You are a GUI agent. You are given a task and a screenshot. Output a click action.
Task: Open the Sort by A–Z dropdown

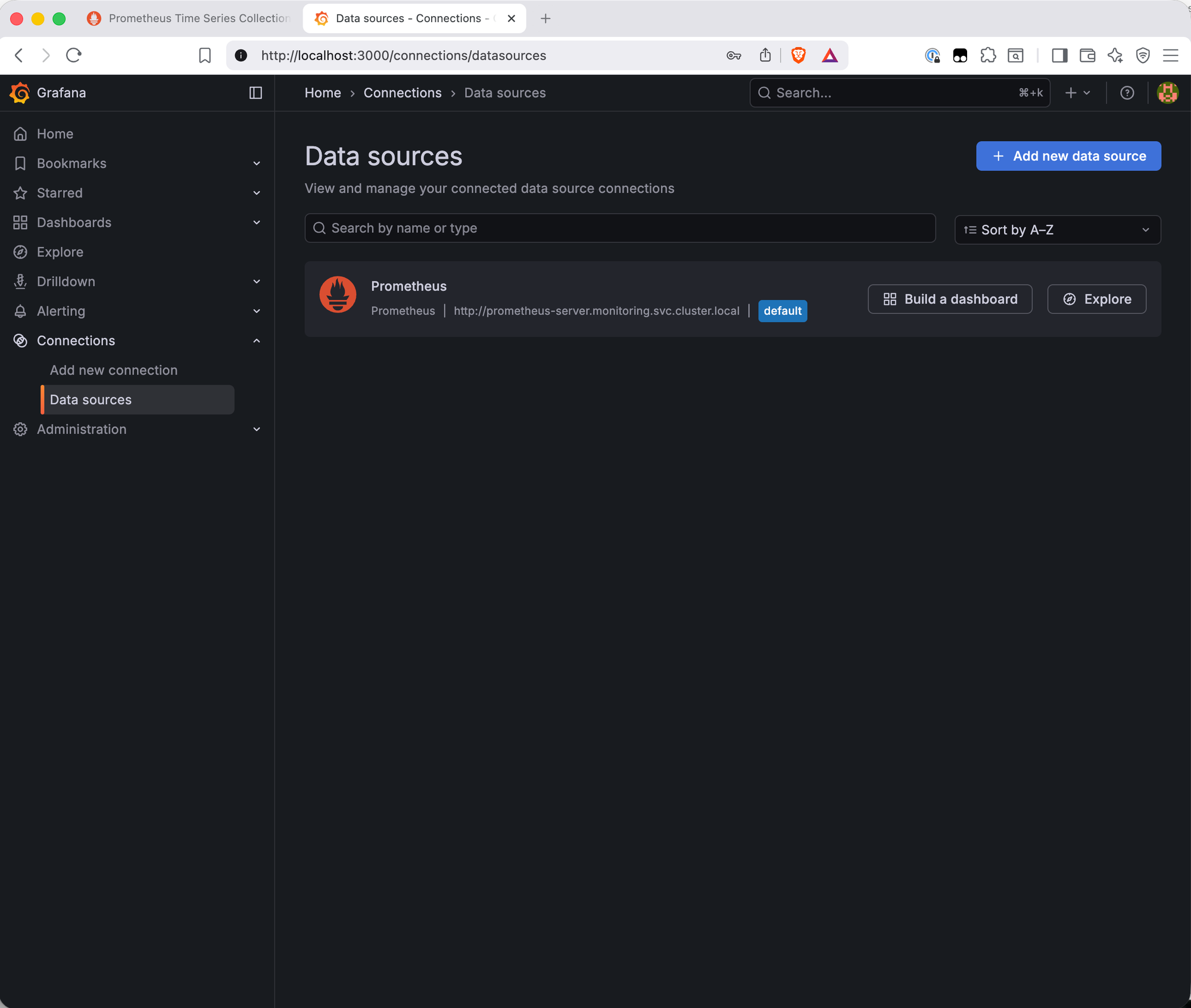click(x=1058, y=230)
